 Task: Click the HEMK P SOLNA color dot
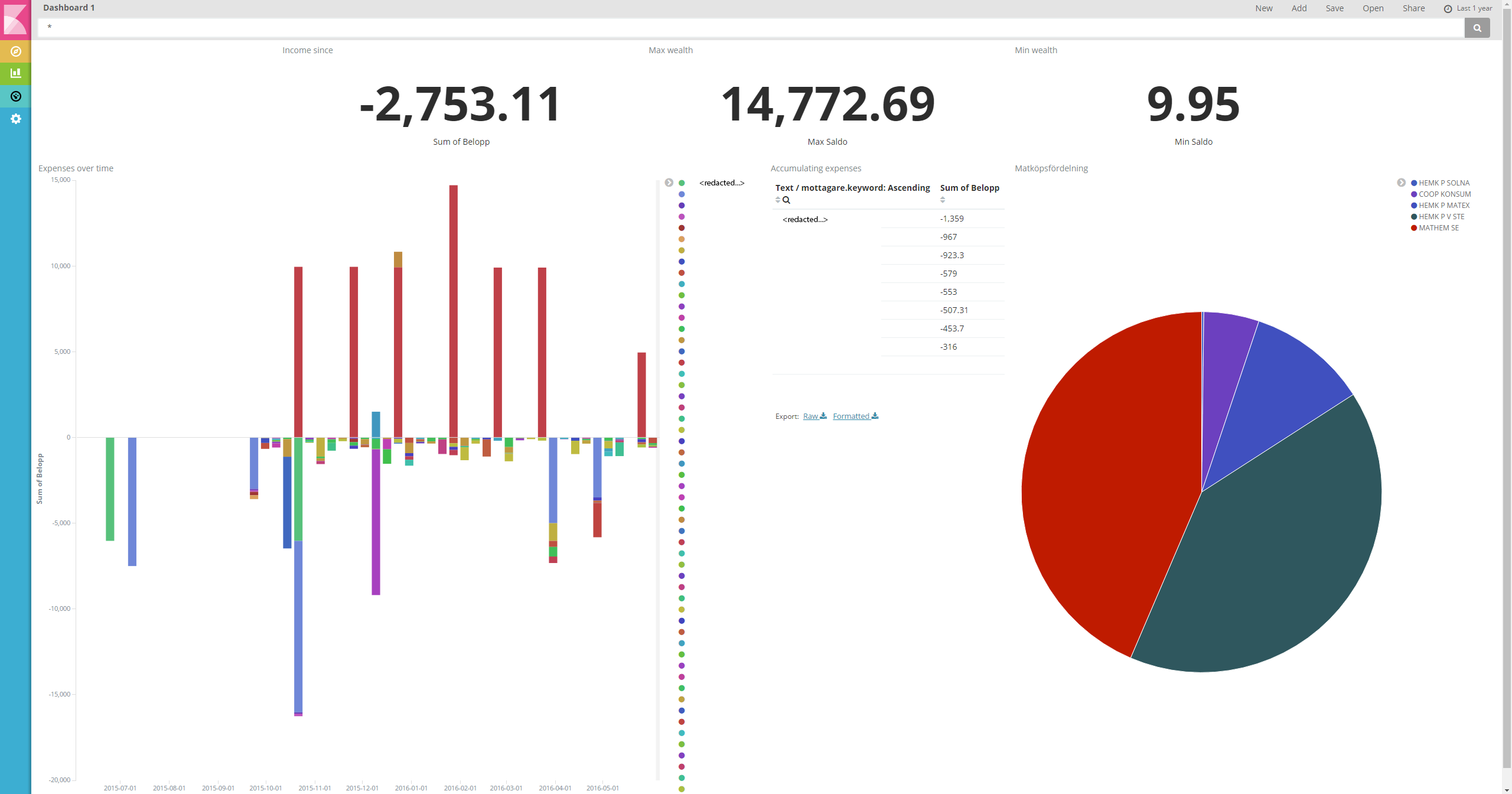click(x=1414, y=183)
